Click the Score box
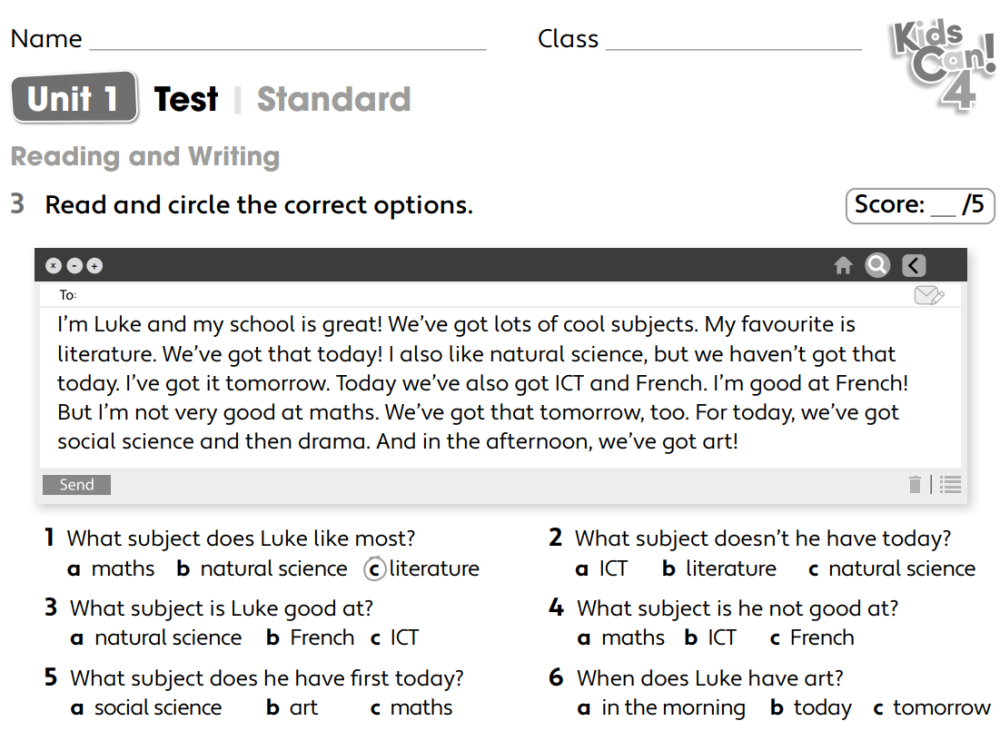This screenshot has height=731, width=1000. click(919, 205)
